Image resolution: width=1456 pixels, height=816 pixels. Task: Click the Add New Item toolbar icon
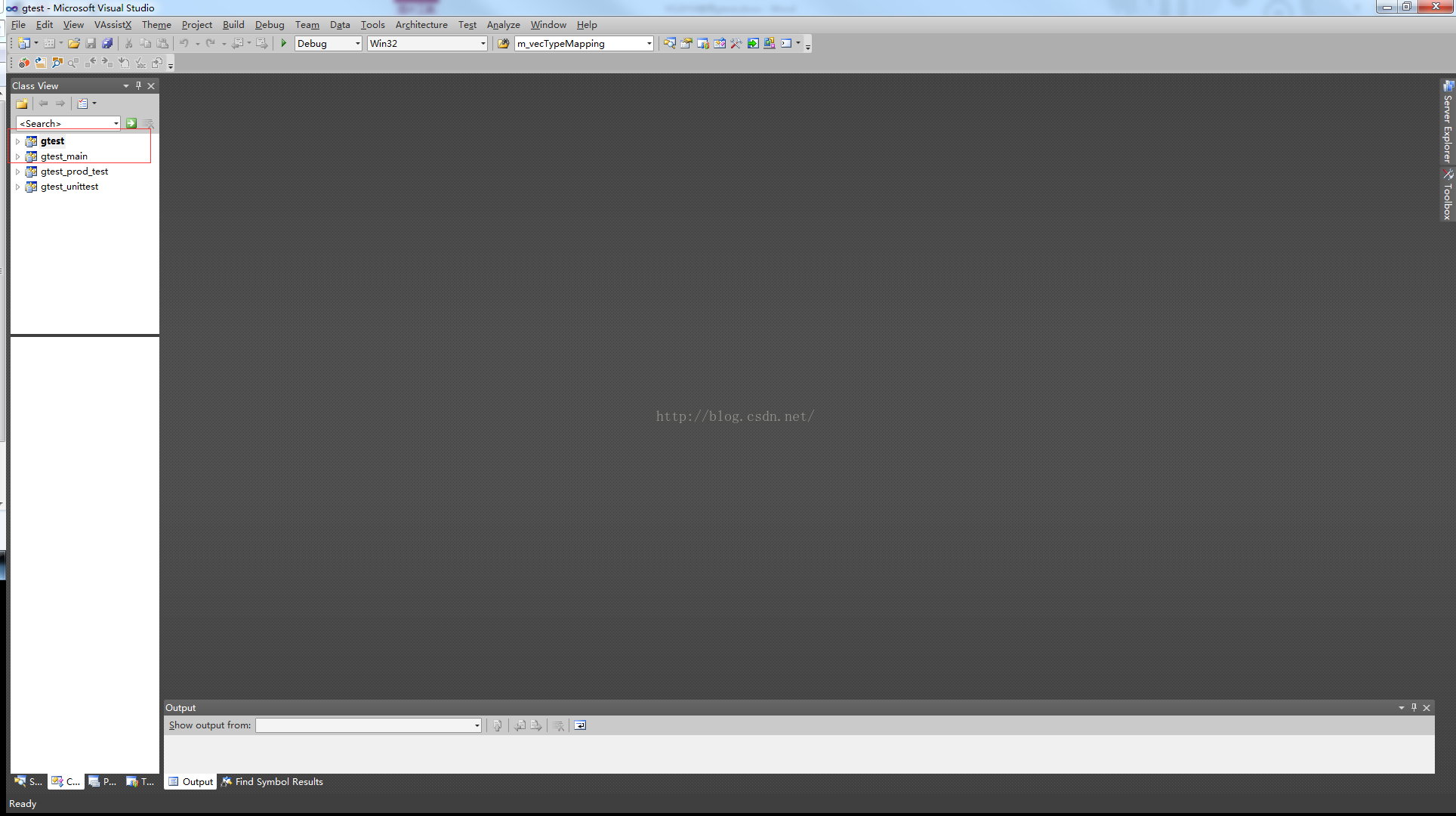(x=49, y=44)
